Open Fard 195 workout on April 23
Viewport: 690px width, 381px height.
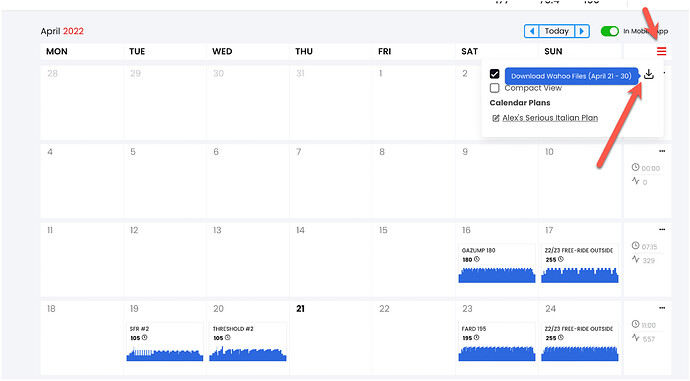(x=497, y=342)
